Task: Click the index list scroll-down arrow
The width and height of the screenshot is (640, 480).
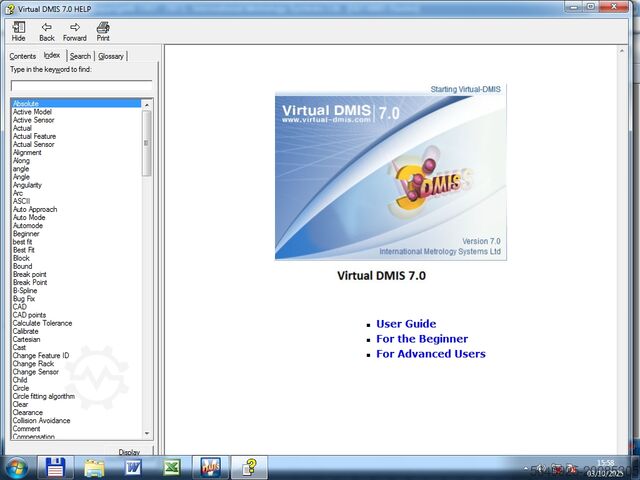Action: point(147,433)
